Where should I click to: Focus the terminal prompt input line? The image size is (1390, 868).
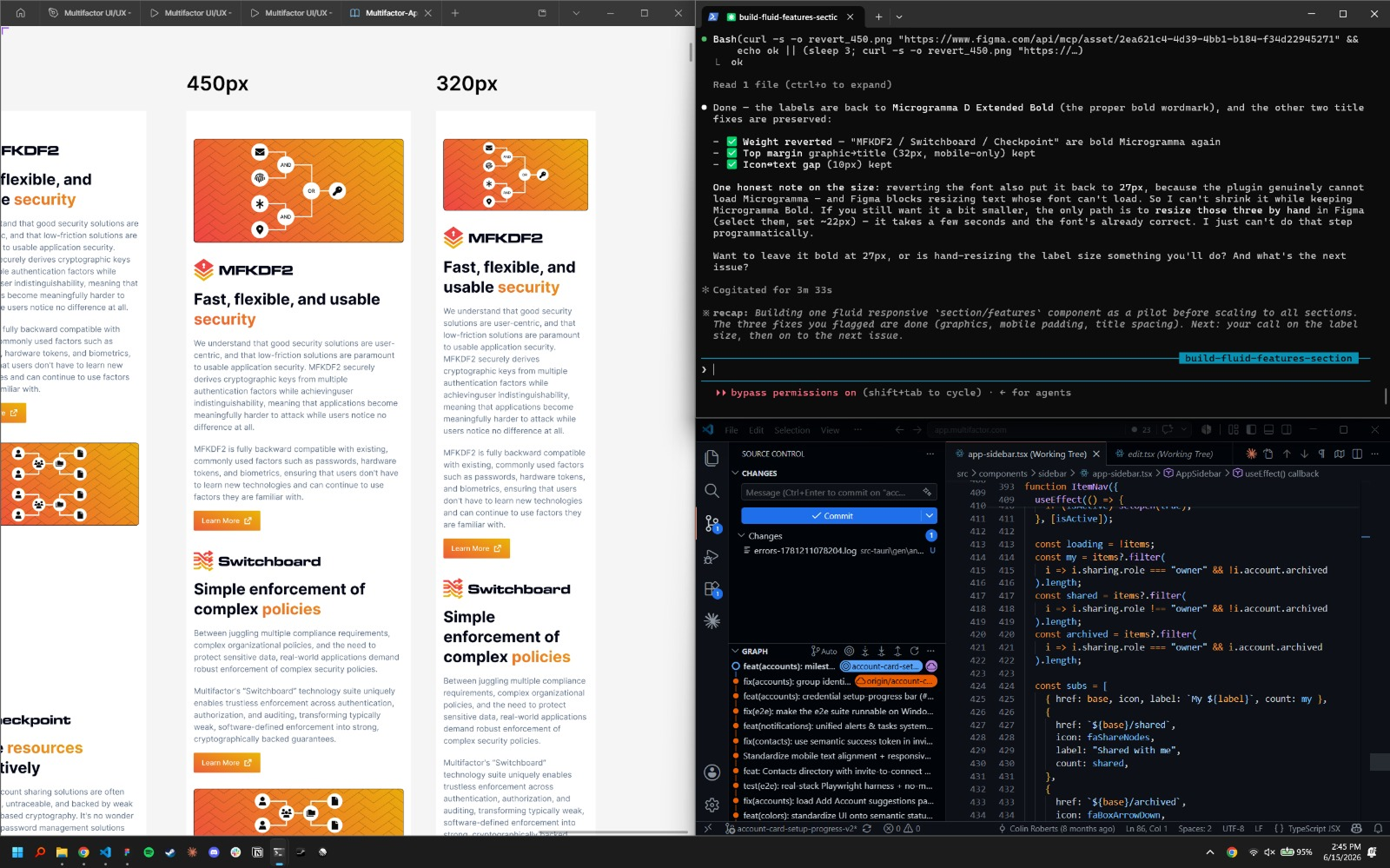pos(1034,369)
